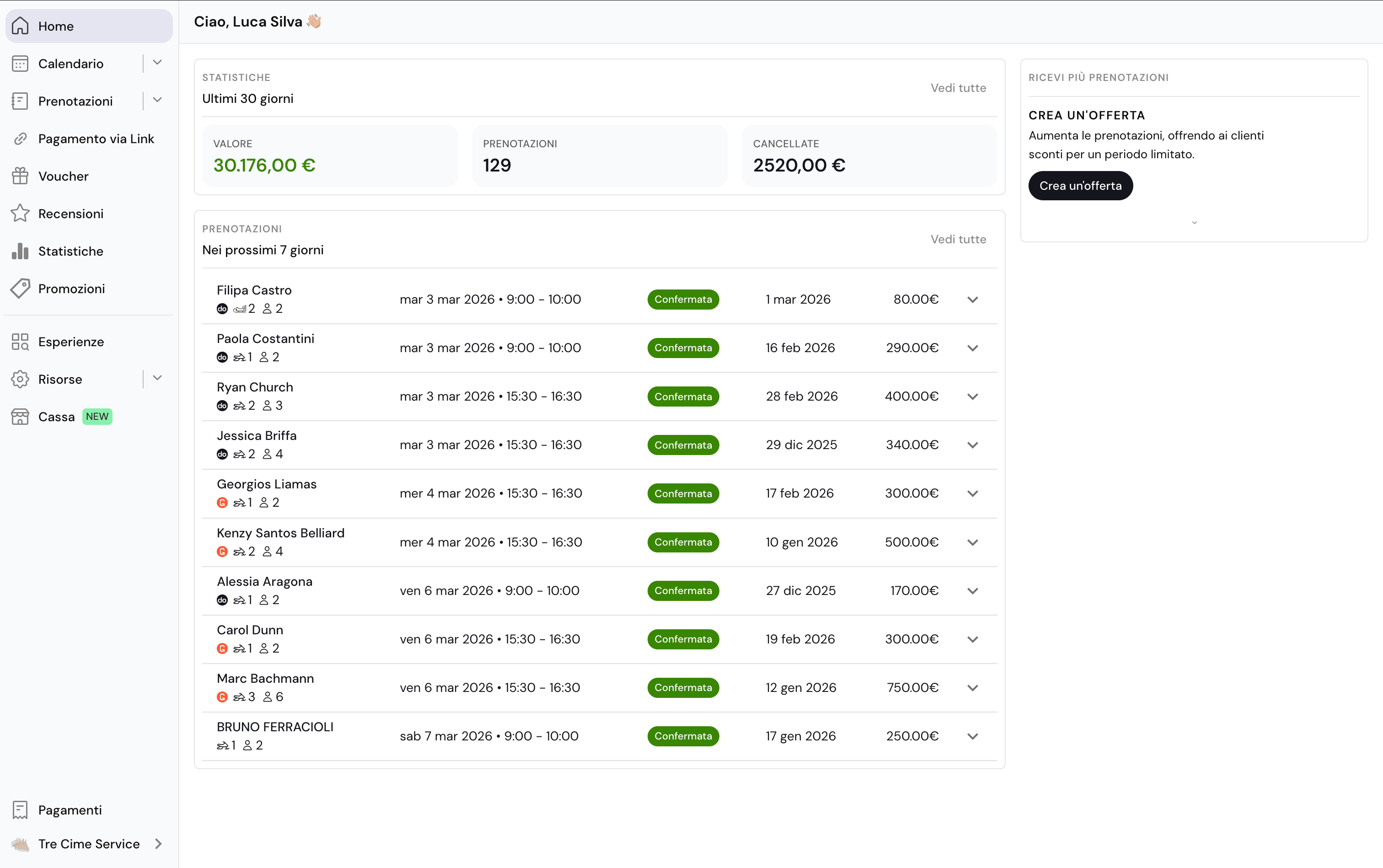This screenshot has width=1383, height=868.
Task: Open the Tre Cime Service menu entry
Action: [89, 844]
